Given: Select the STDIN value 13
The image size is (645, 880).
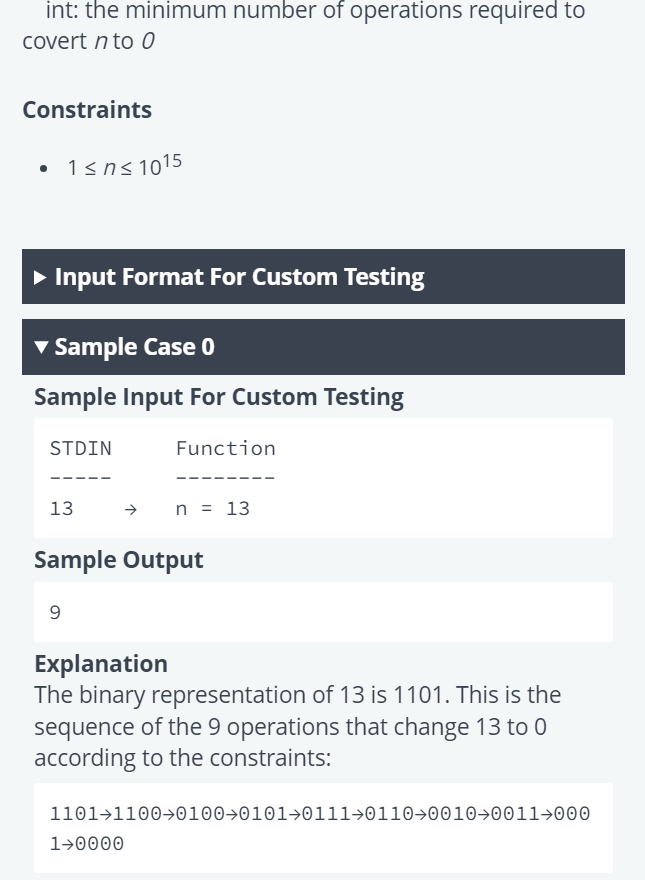Looking at the screenshot, I should pyautogui.click(x=61, y=508).
